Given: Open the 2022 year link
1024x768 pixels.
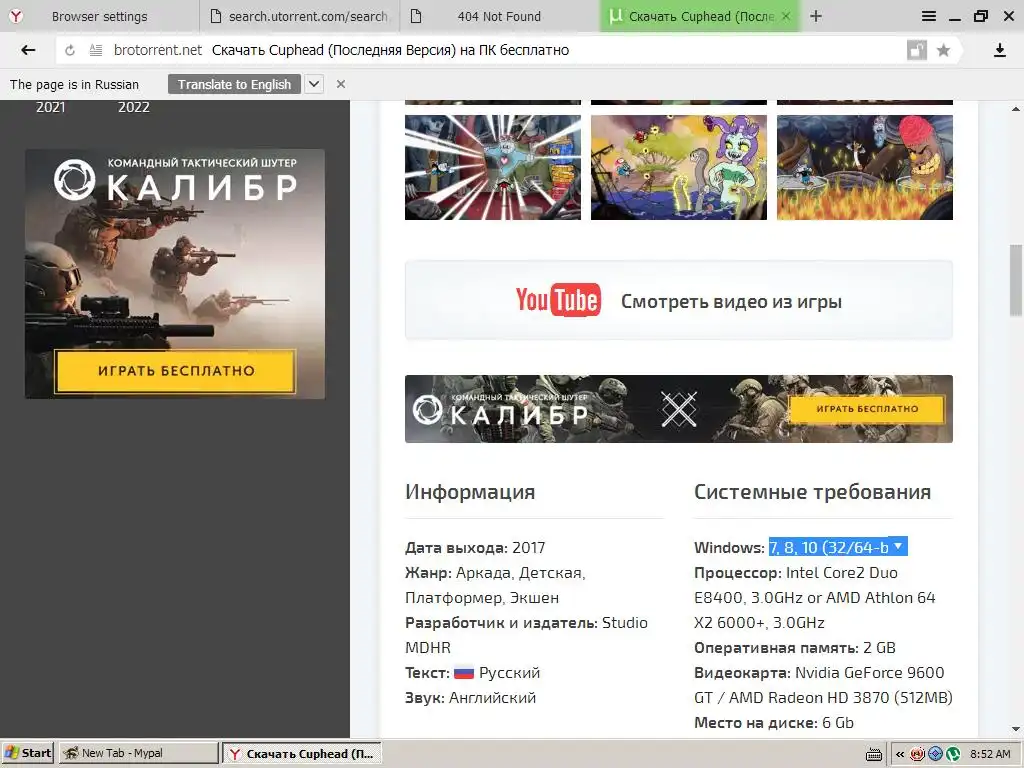Looking at the screenshot, I should coord(134,107).
